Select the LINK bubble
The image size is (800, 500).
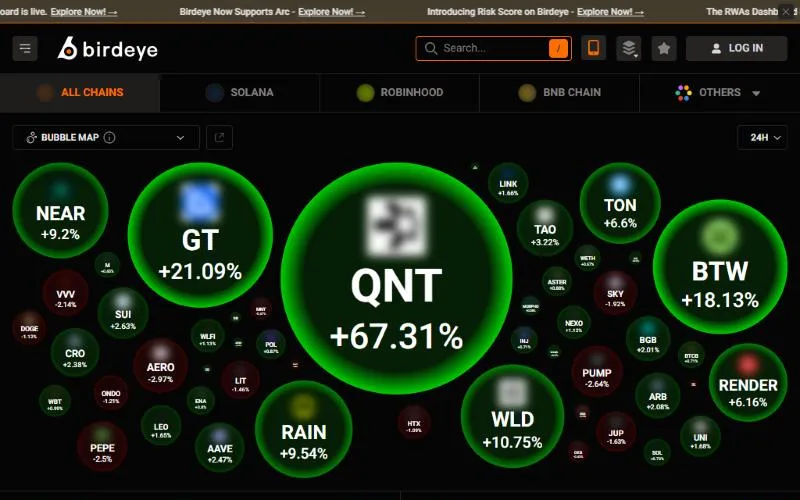tap(508, 183)
